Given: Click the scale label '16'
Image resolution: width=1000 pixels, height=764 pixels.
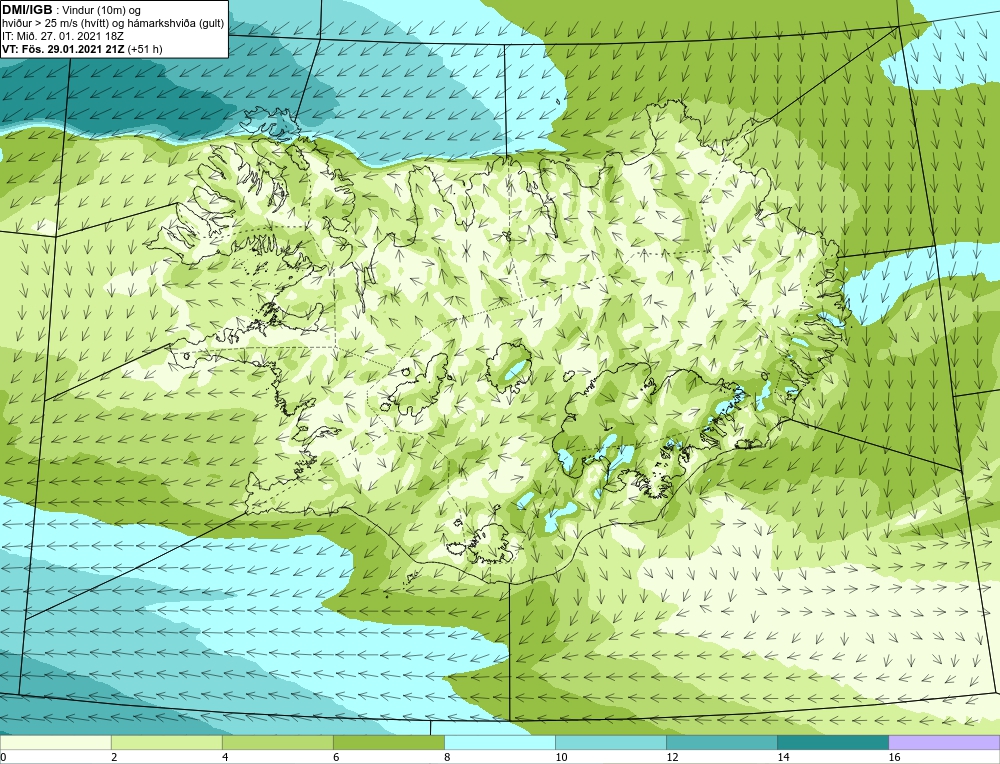Looking at the screenshot, I should point(894,758).
